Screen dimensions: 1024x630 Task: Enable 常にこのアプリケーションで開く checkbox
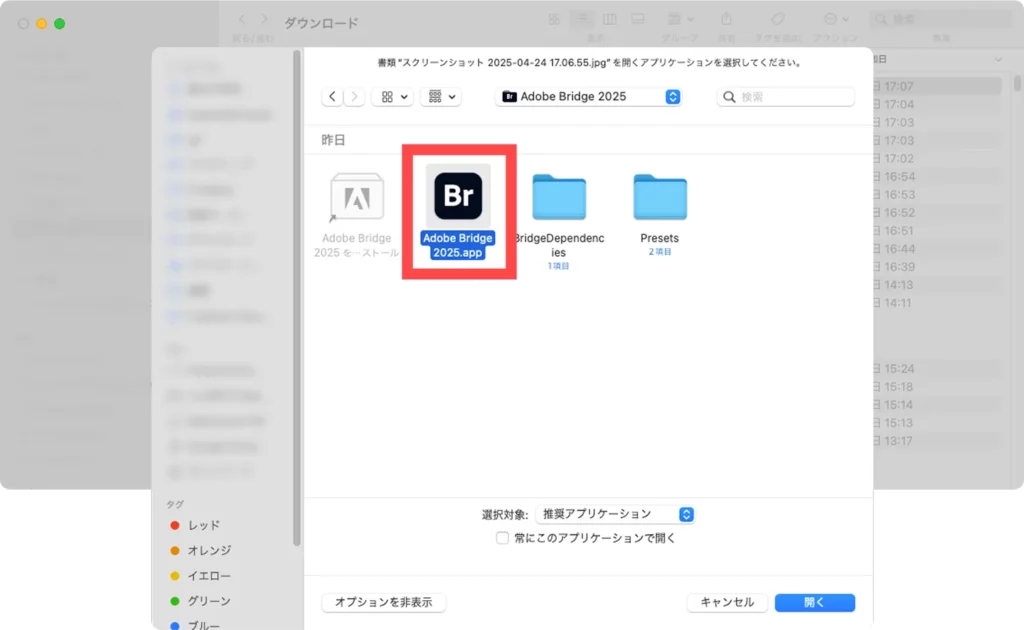pyautogui.click(x=503, y=538)
